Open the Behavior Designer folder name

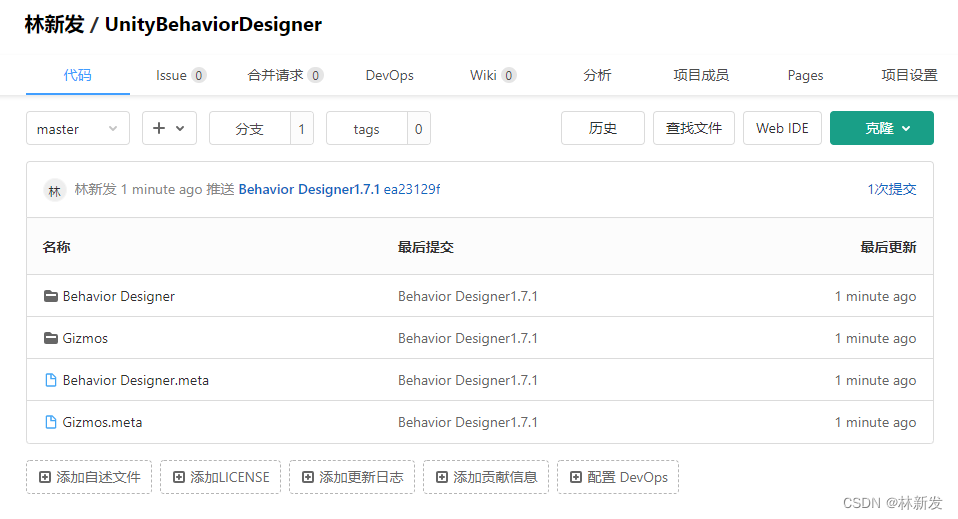coord(119,296)
